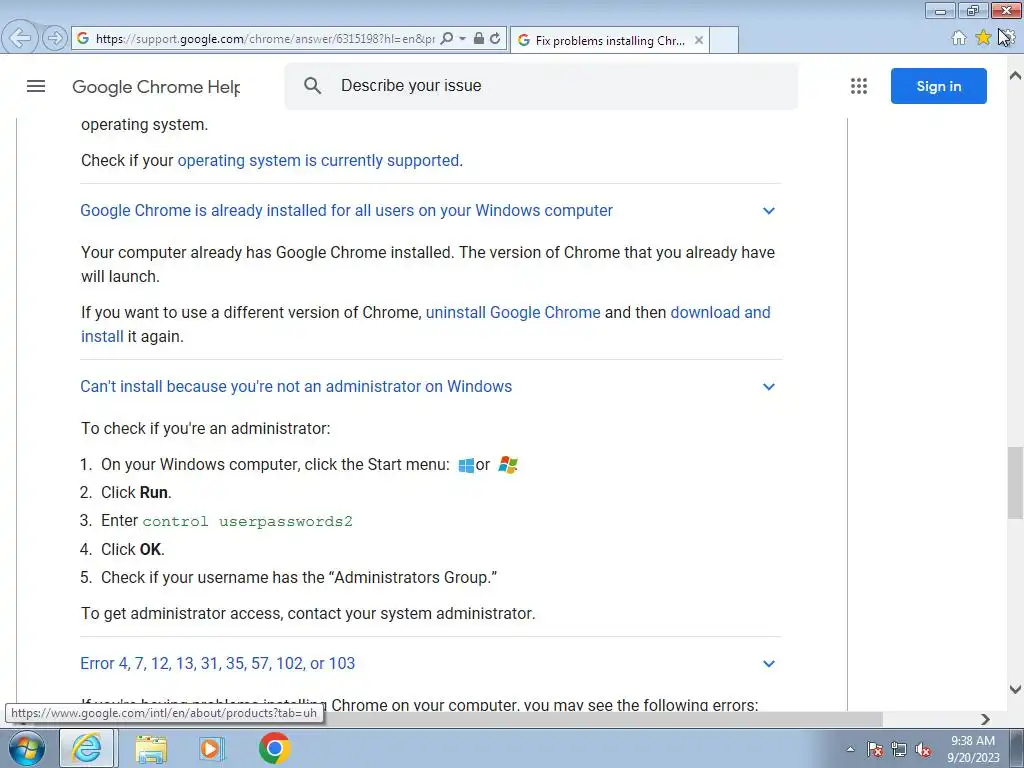Click 'To check if you're an administrator:' text
This screenshot has height=768, width=1024.
[x=206, y=428]
